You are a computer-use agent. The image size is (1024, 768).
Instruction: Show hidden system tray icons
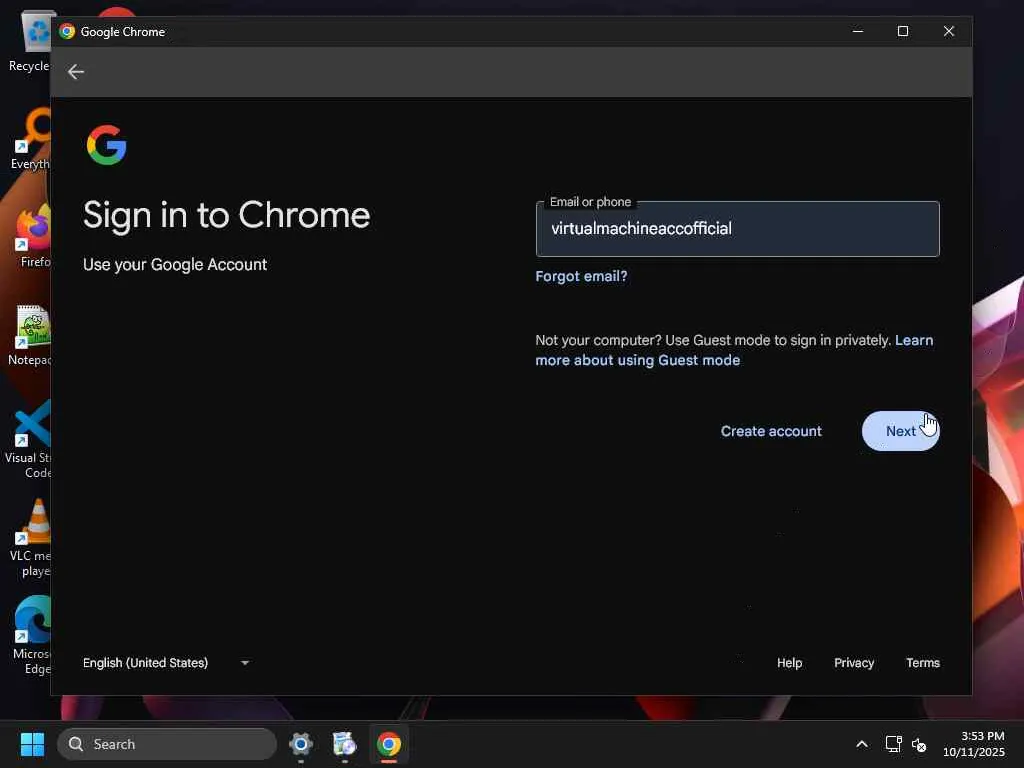[x=862, y=744]
